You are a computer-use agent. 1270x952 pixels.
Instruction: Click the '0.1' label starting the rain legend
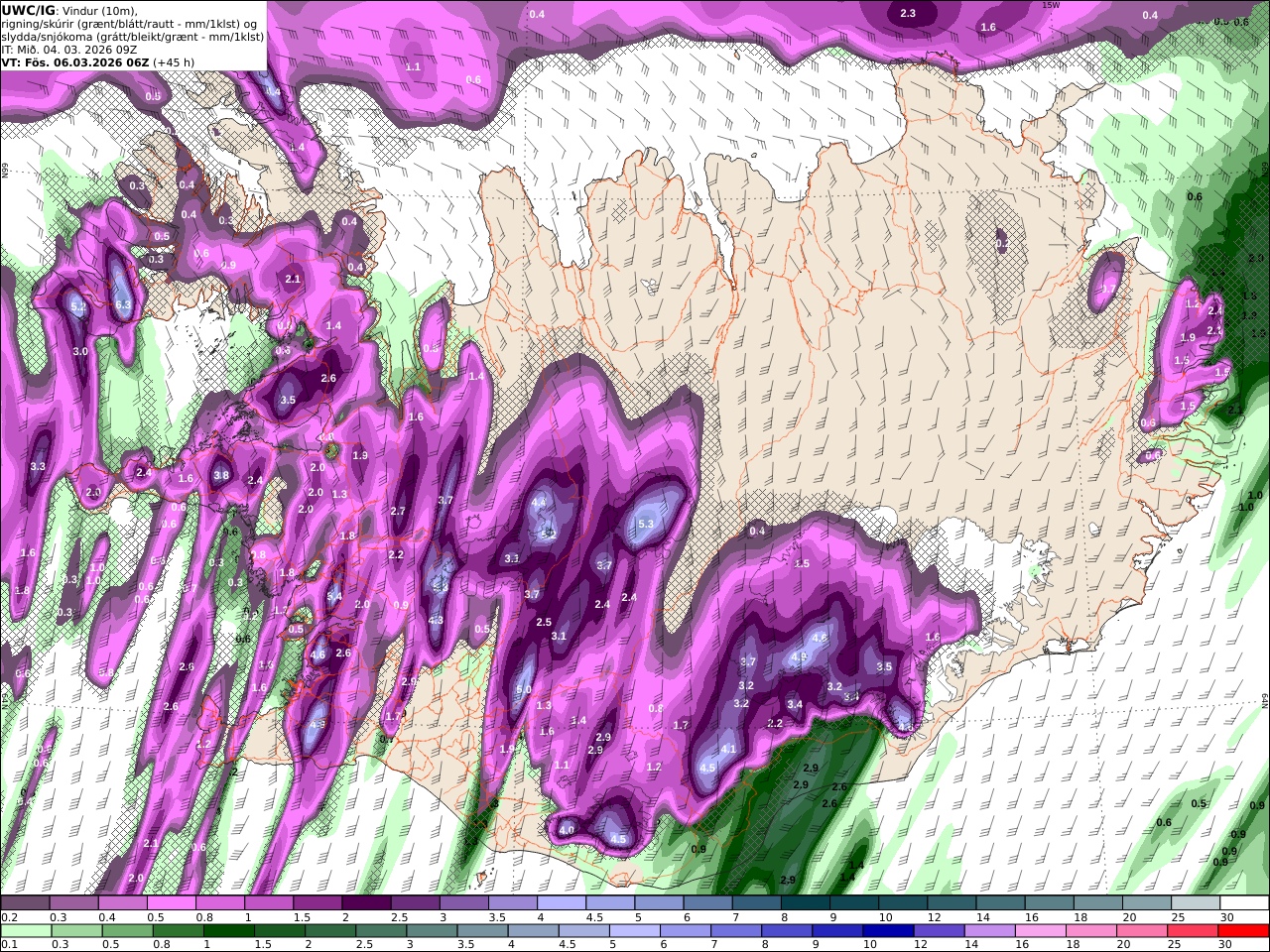point(9,945)
